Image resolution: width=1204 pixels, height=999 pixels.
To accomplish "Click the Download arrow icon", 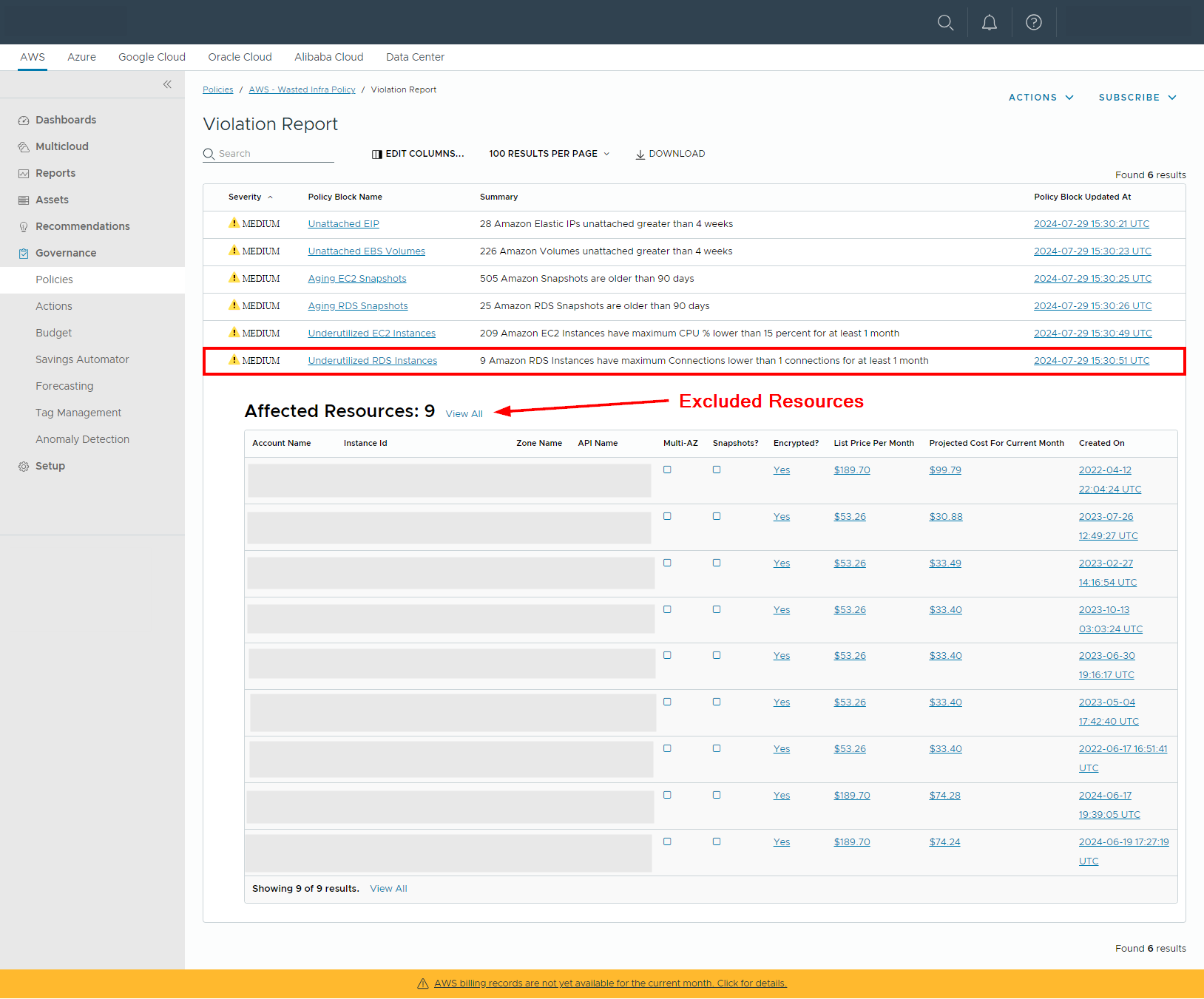I will pos(640,155).
